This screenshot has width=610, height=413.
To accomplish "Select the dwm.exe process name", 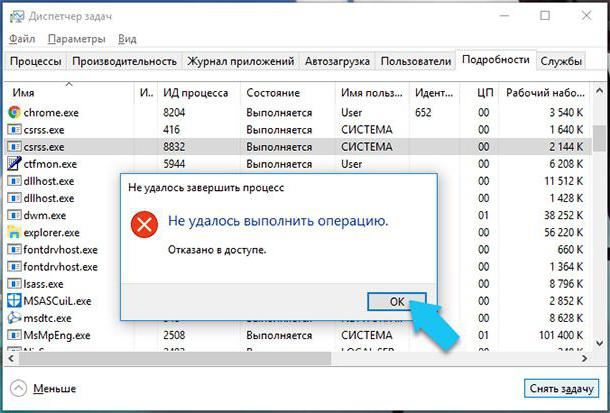I will (45, 215).
